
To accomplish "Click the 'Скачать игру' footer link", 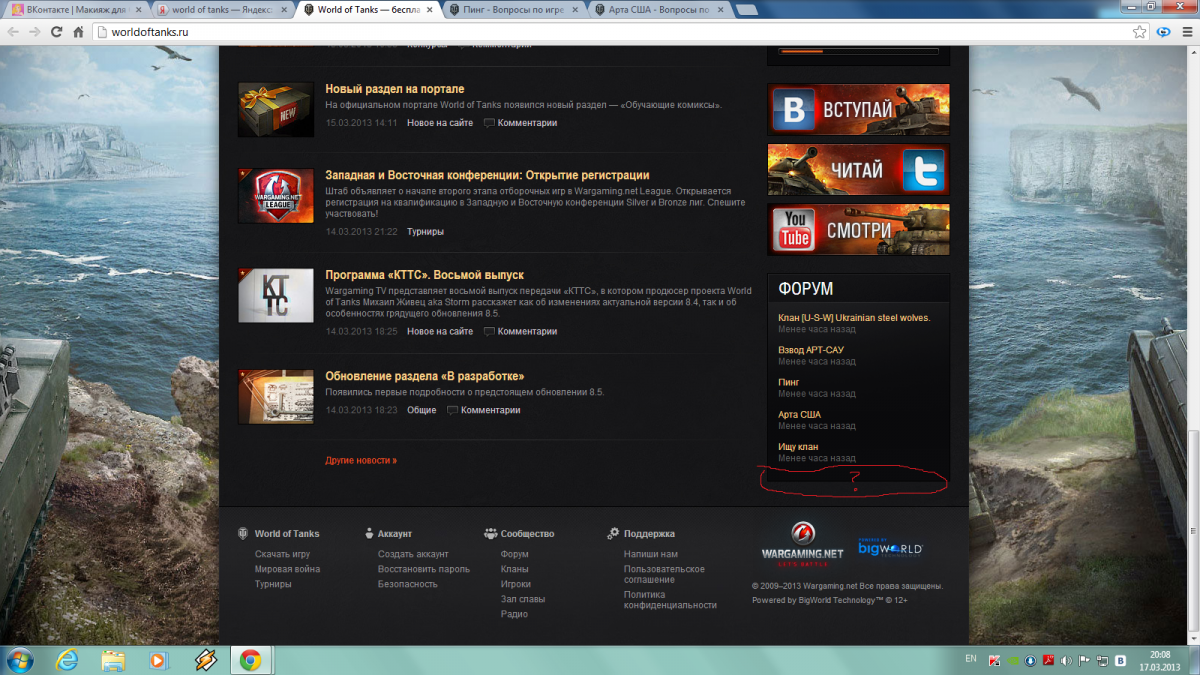I will (282, 554).
